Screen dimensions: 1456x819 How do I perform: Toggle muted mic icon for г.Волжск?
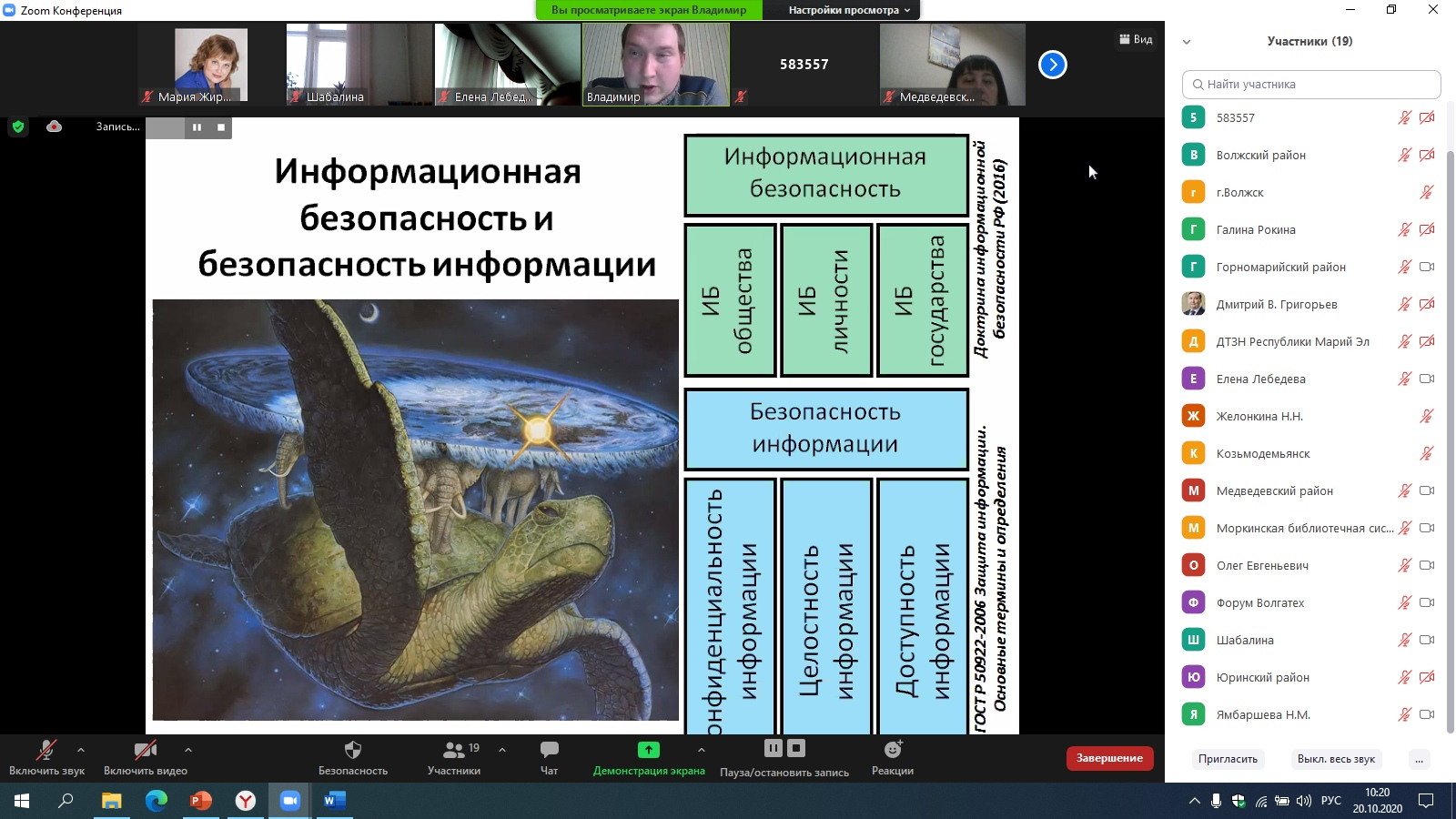(x=1427, y=192)
